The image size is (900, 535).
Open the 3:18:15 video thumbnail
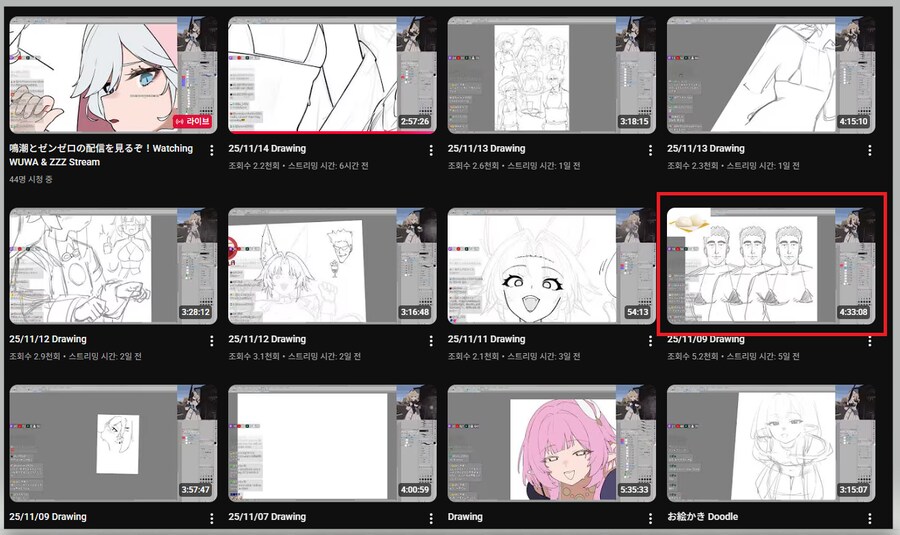click(552, 75)
